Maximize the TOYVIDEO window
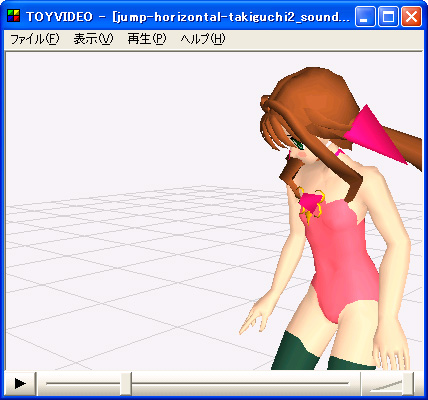Screen dimensions: 428x400 pyautogui.click(x=388, y=16)
